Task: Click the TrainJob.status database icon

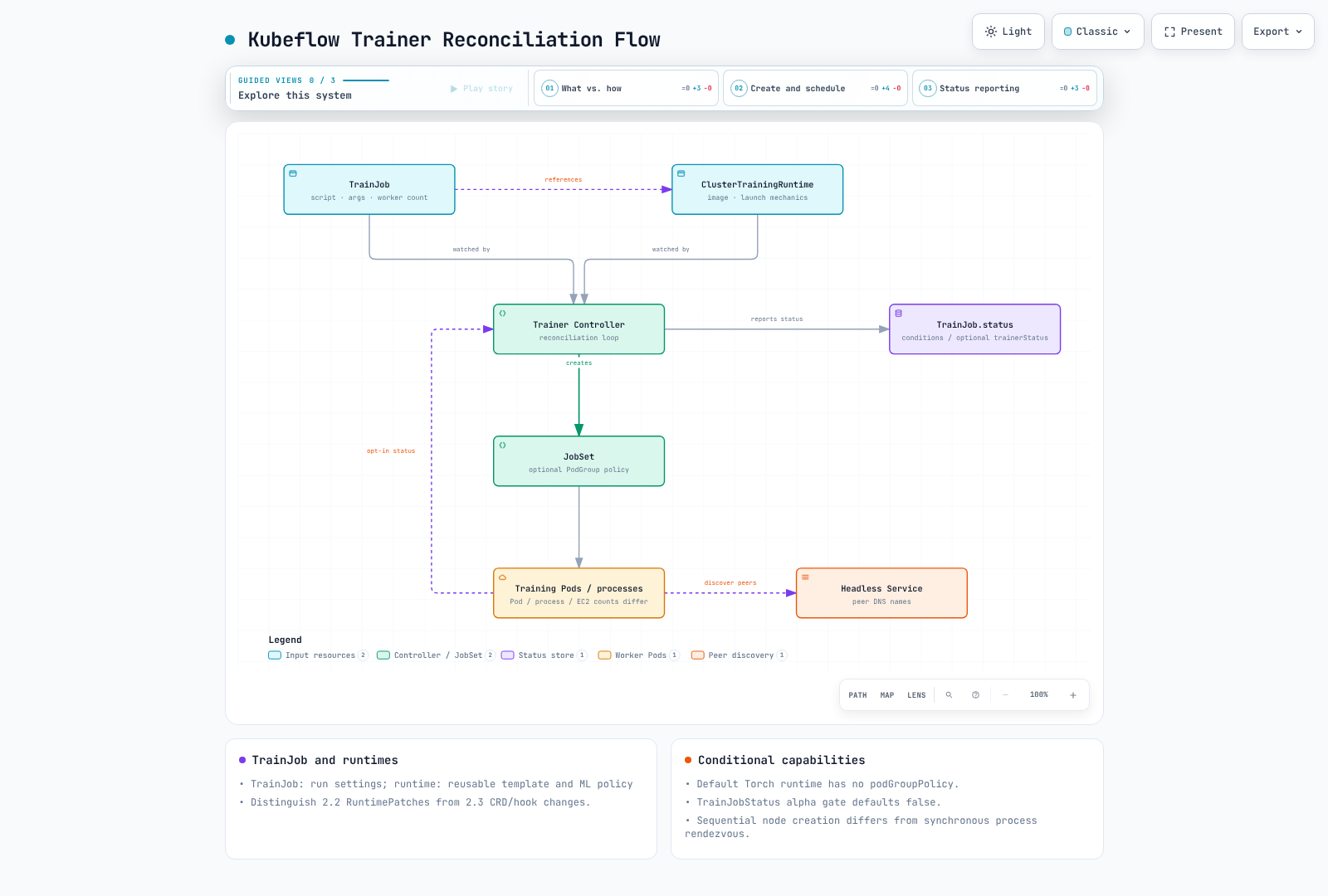Action: tap(899, 314)
